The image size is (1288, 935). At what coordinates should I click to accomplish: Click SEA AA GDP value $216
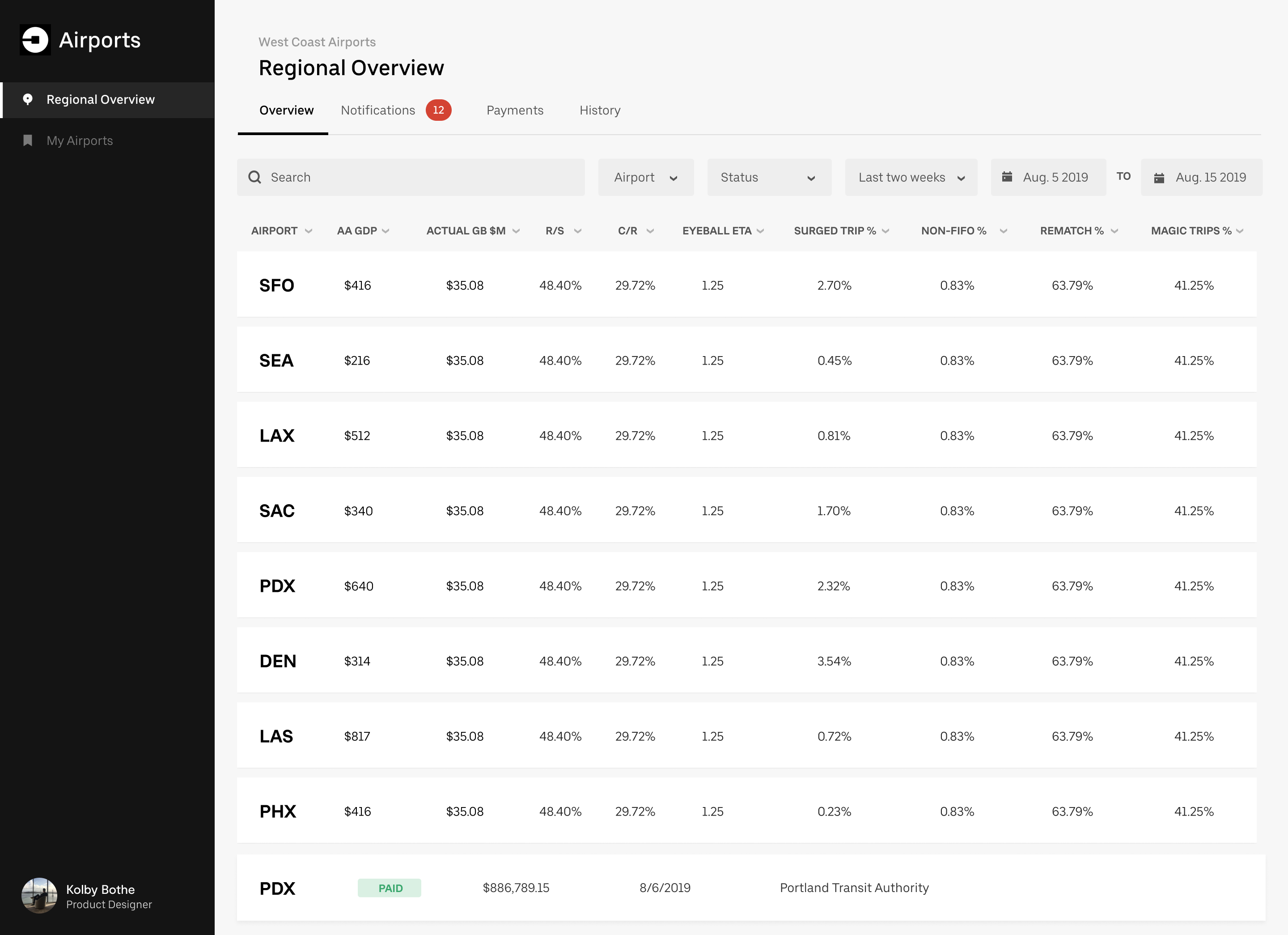[356, 361]
